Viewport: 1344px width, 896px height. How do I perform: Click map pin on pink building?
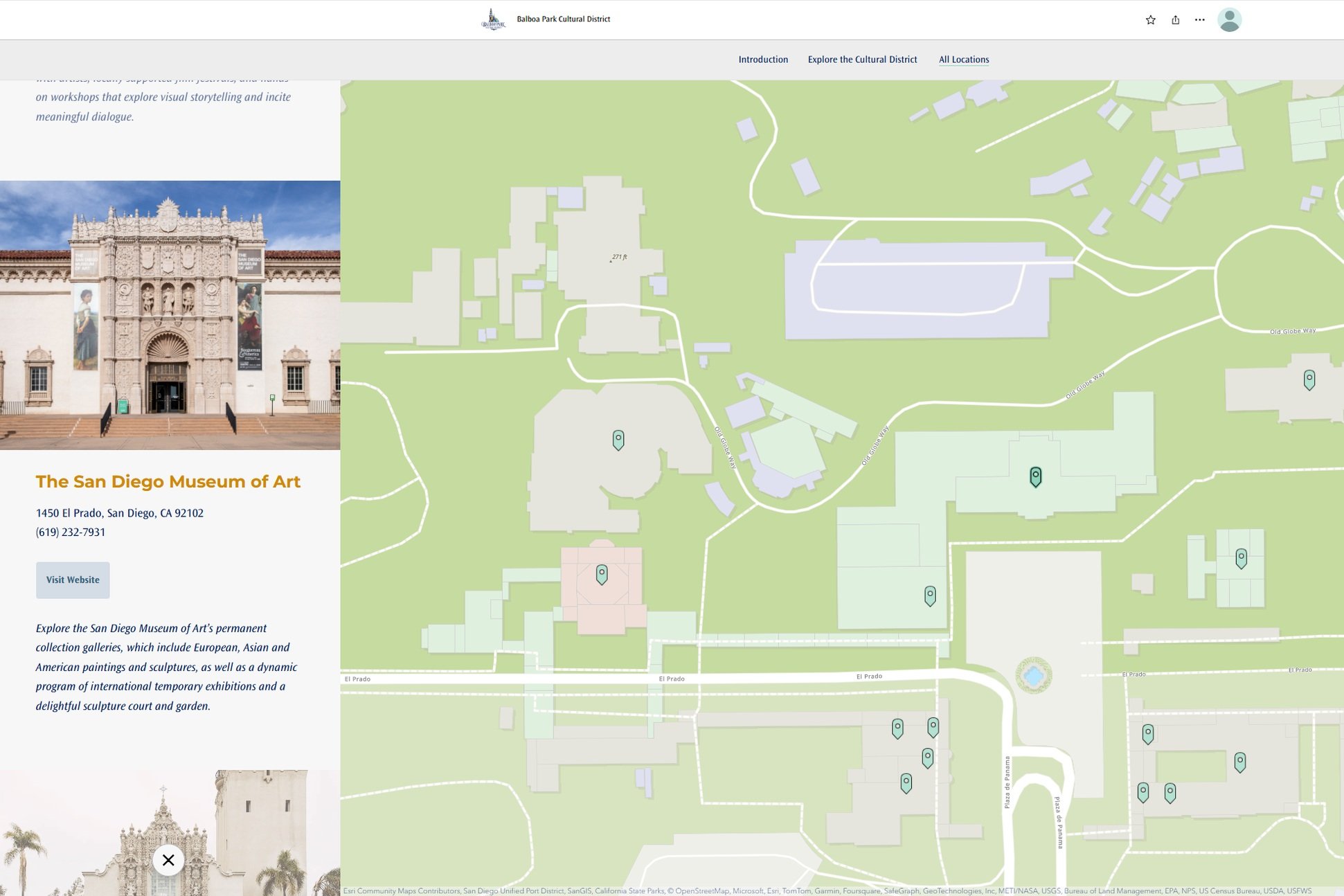(602, 574)
